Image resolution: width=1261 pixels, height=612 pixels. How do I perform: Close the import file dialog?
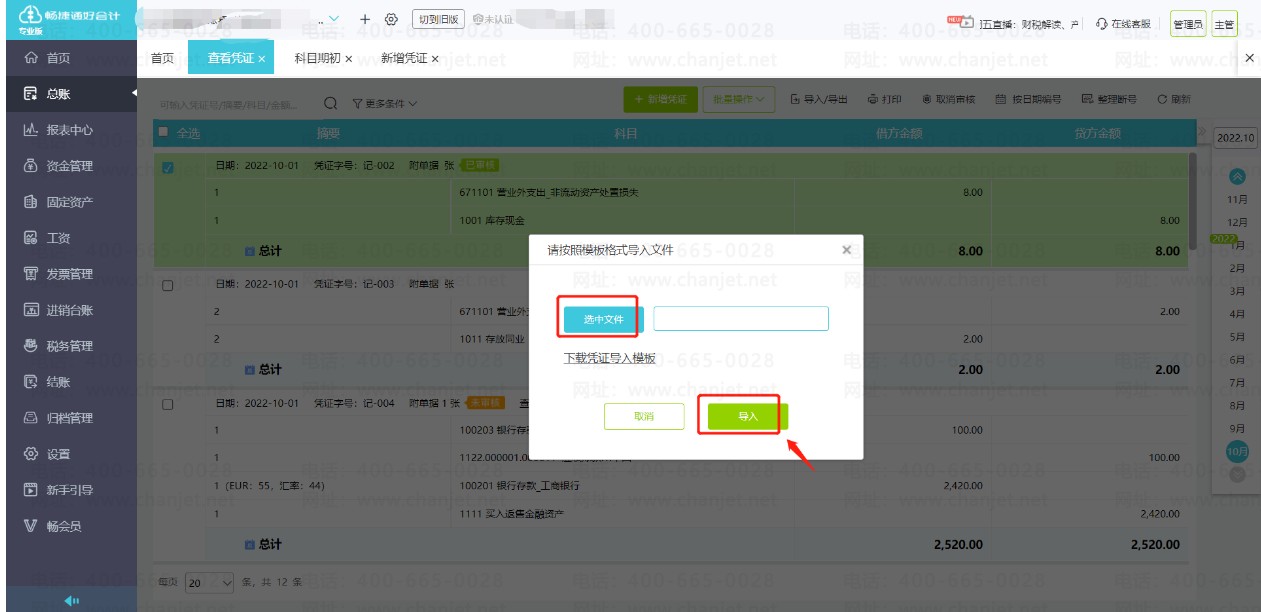[847, 250]
